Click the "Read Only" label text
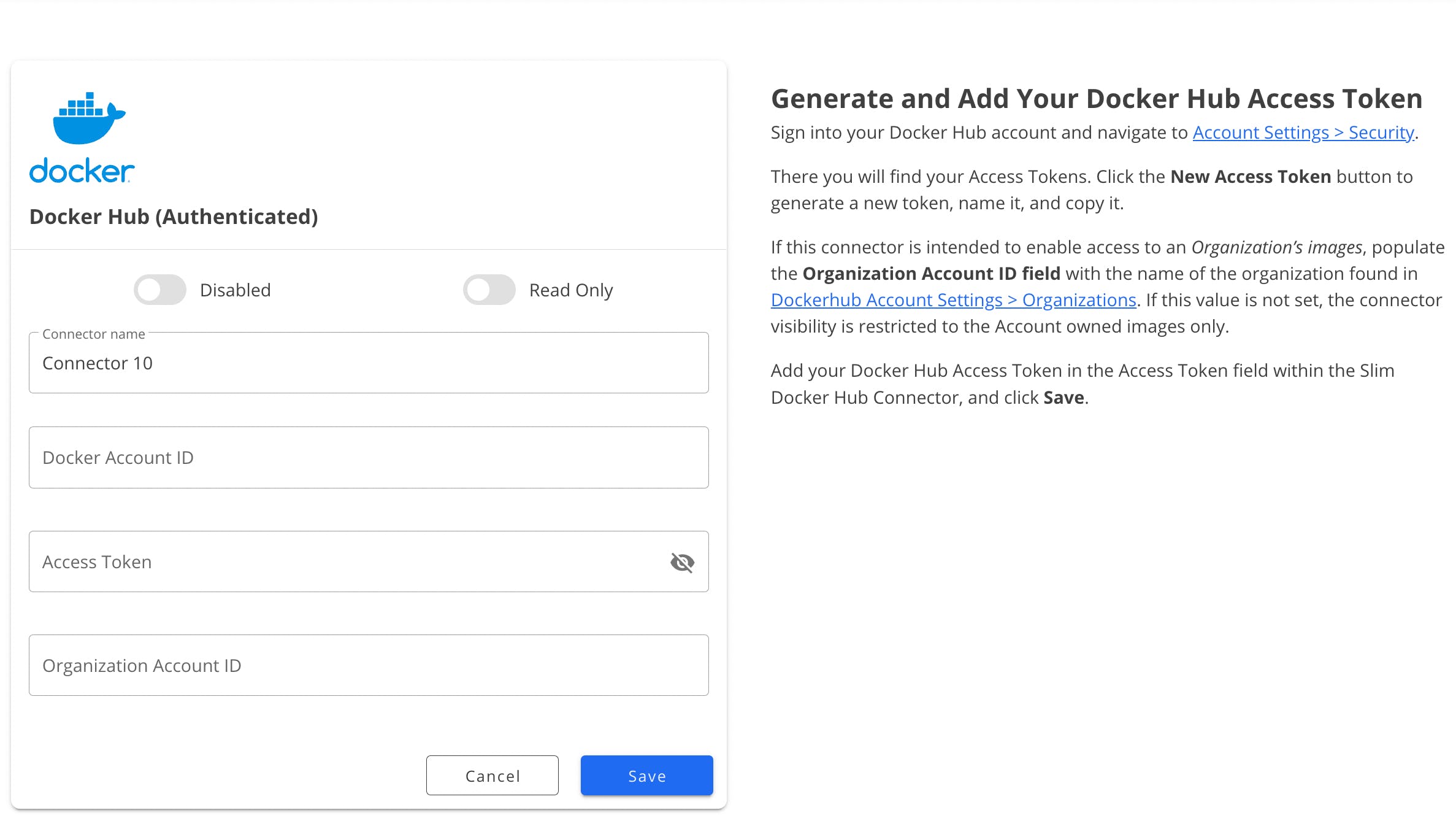The height and width of the screenshot is (837, 1456). click(x=570, y=290)
